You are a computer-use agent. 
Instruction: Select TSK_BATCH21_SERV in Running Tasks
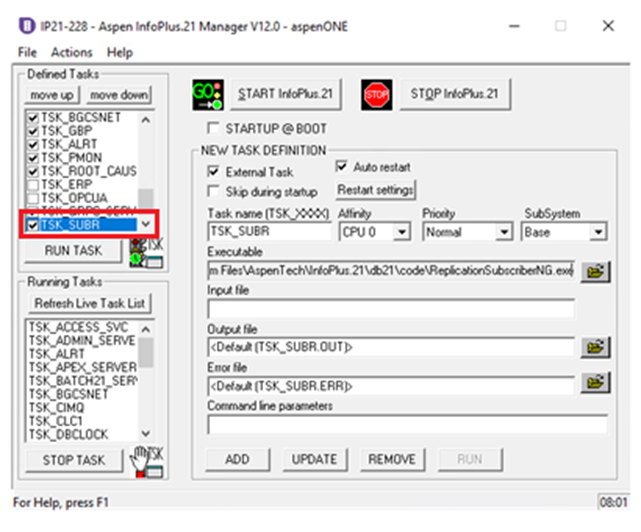(83, 381)
